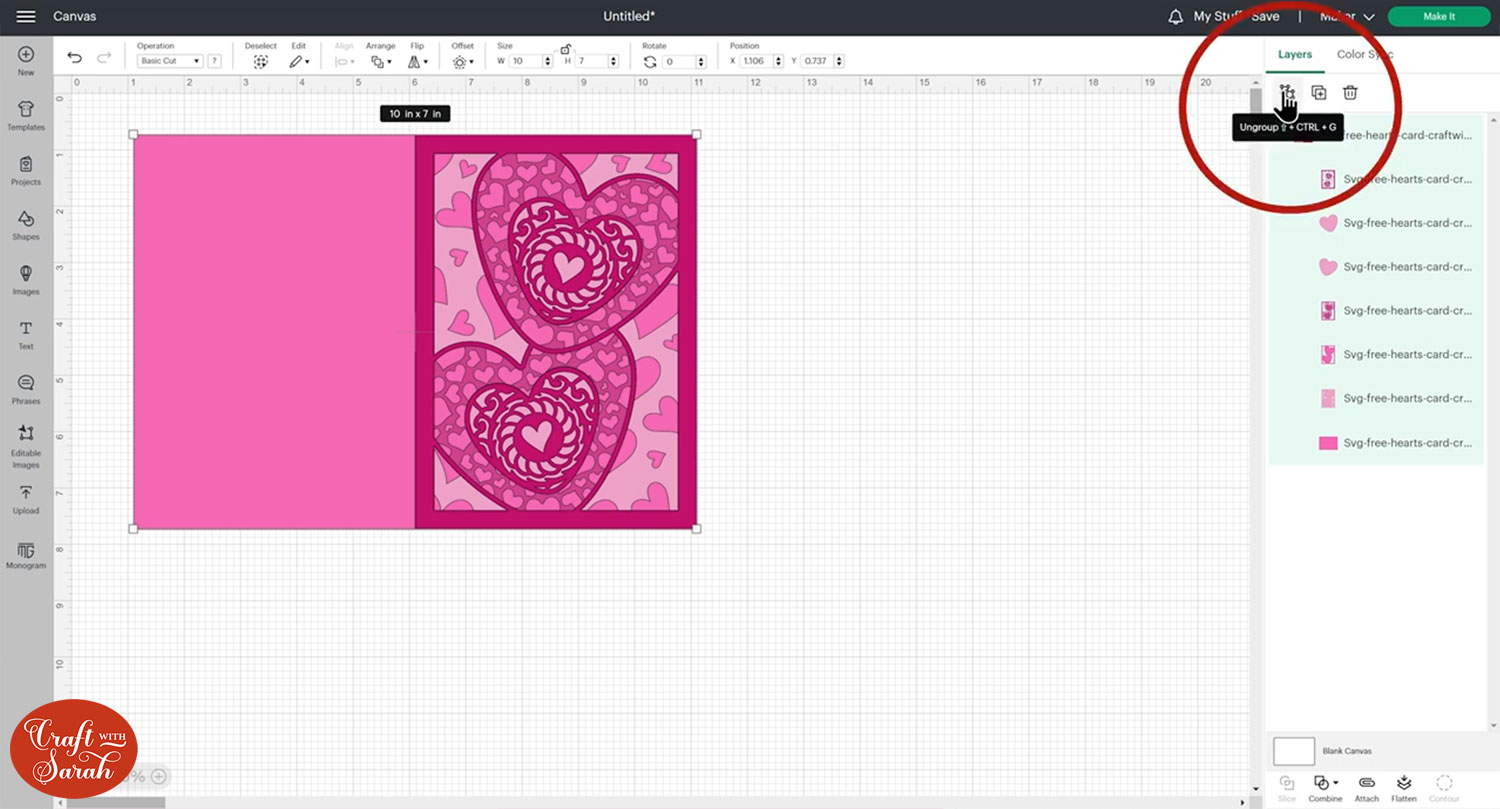
Task: Open the hamburger main menu
Action: [26, 17]
